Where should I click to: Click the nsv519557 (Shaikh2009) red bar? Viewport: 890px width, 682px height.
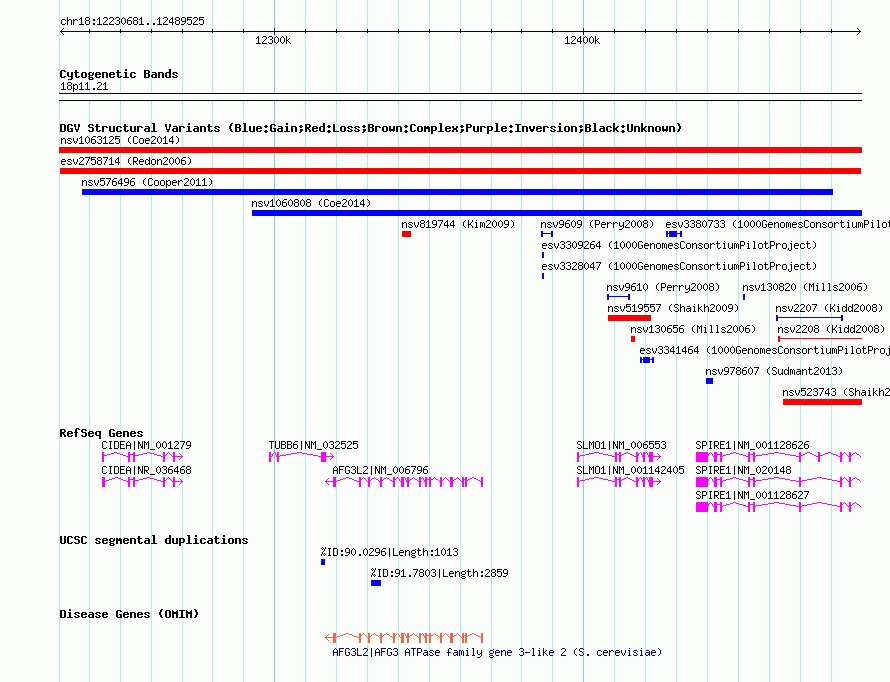coord(629,318)
